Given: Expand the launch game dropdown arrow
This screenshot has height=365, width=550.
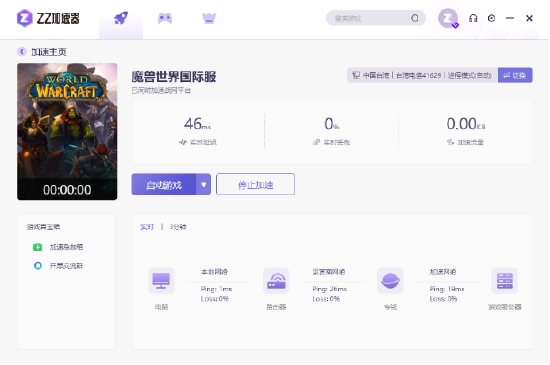Looking at the screenshot, I should pyautogui.click(x=204, y=184).
